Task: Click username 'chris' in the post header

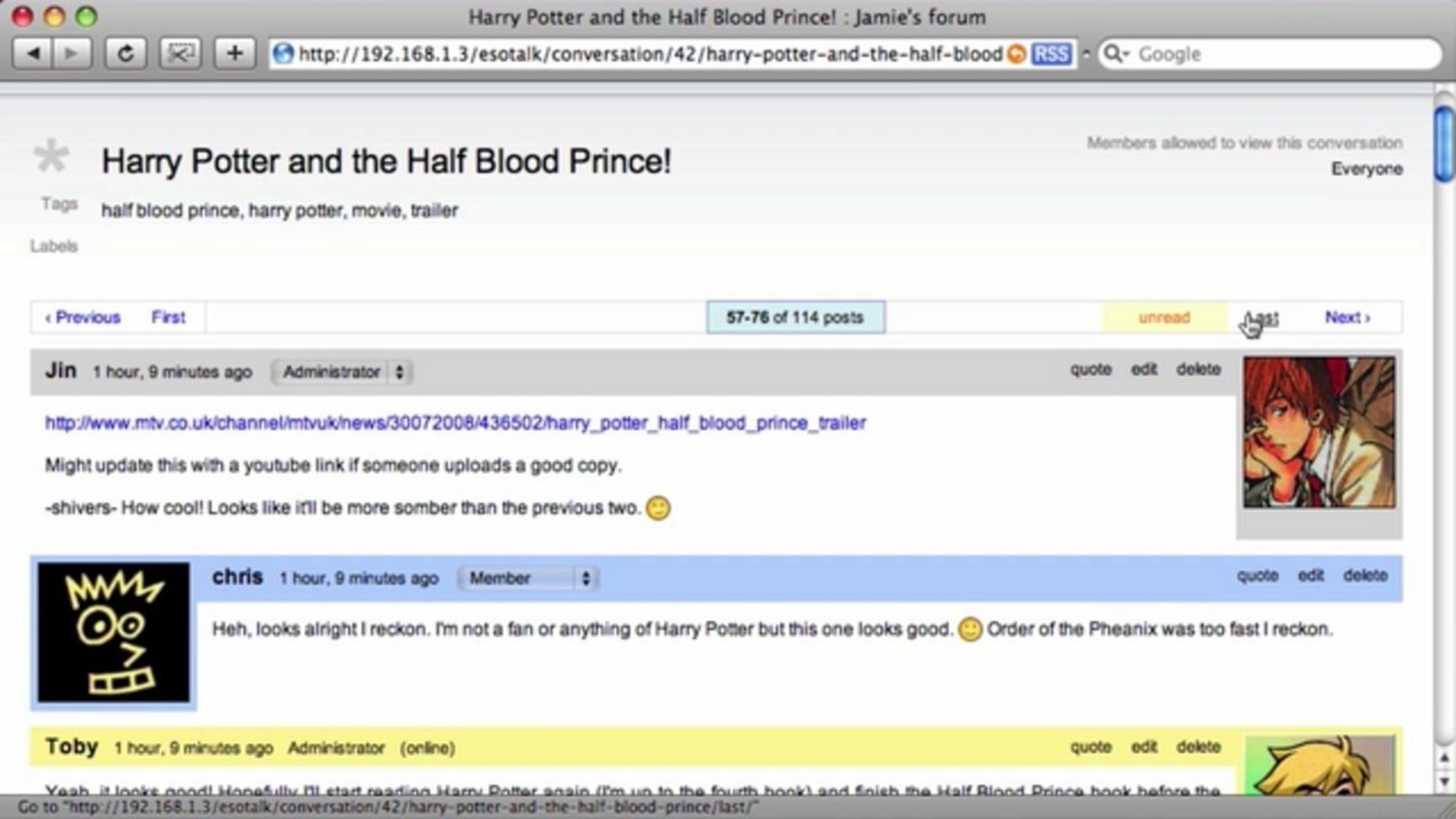Action: [x=238, y=576]
